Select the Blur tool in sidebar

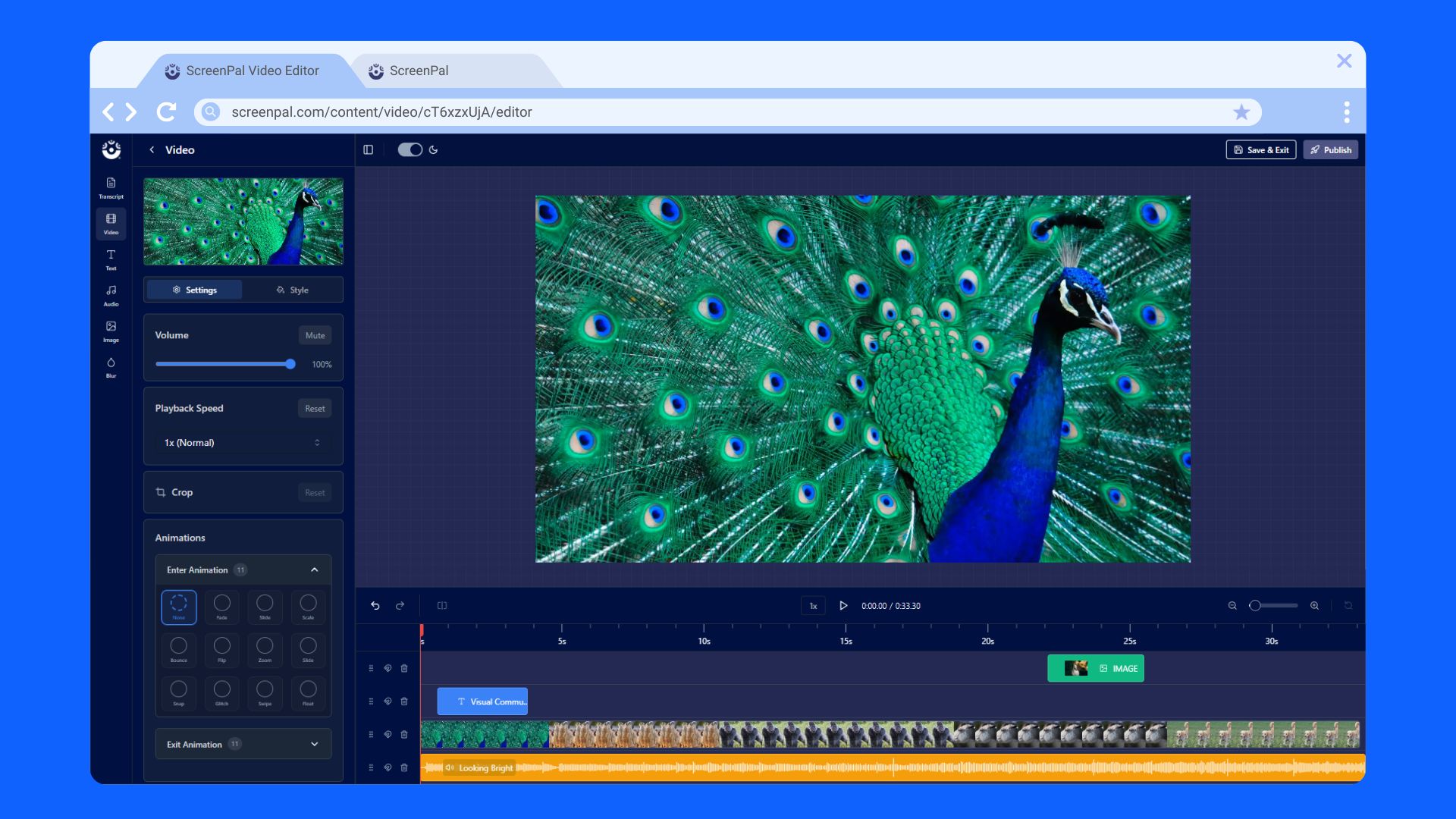(x=111, y=365)
